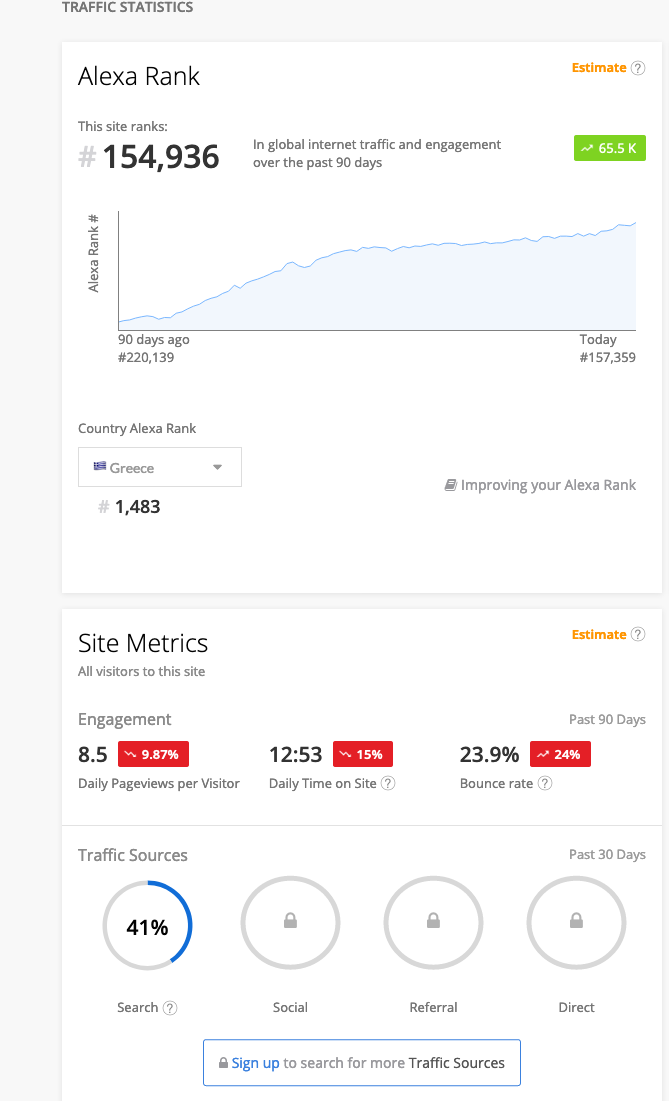Screen dimensions: 669x1101
Task: Click the Social label under the locked circle
Action: click(x=291, y=1008)
